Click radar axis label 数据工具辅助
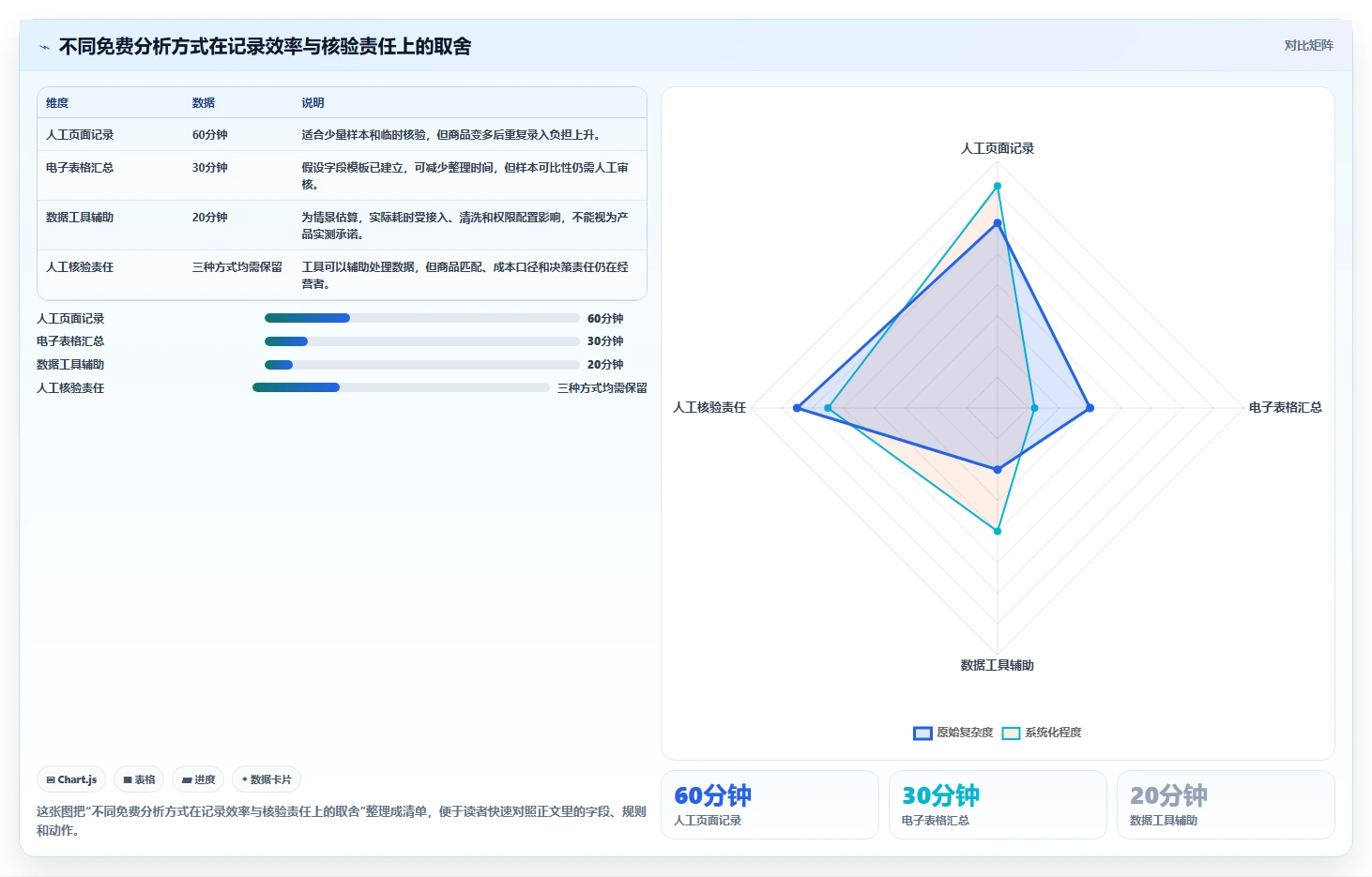The height and width of the screenshot is (877, 1372). (x=998, y=665)
